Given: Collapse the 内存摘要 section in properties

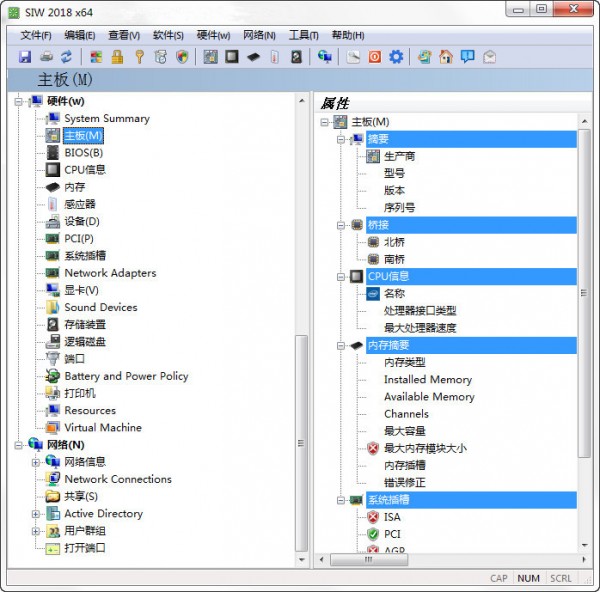Looking at the screenshot, I should tap(341, 346).
